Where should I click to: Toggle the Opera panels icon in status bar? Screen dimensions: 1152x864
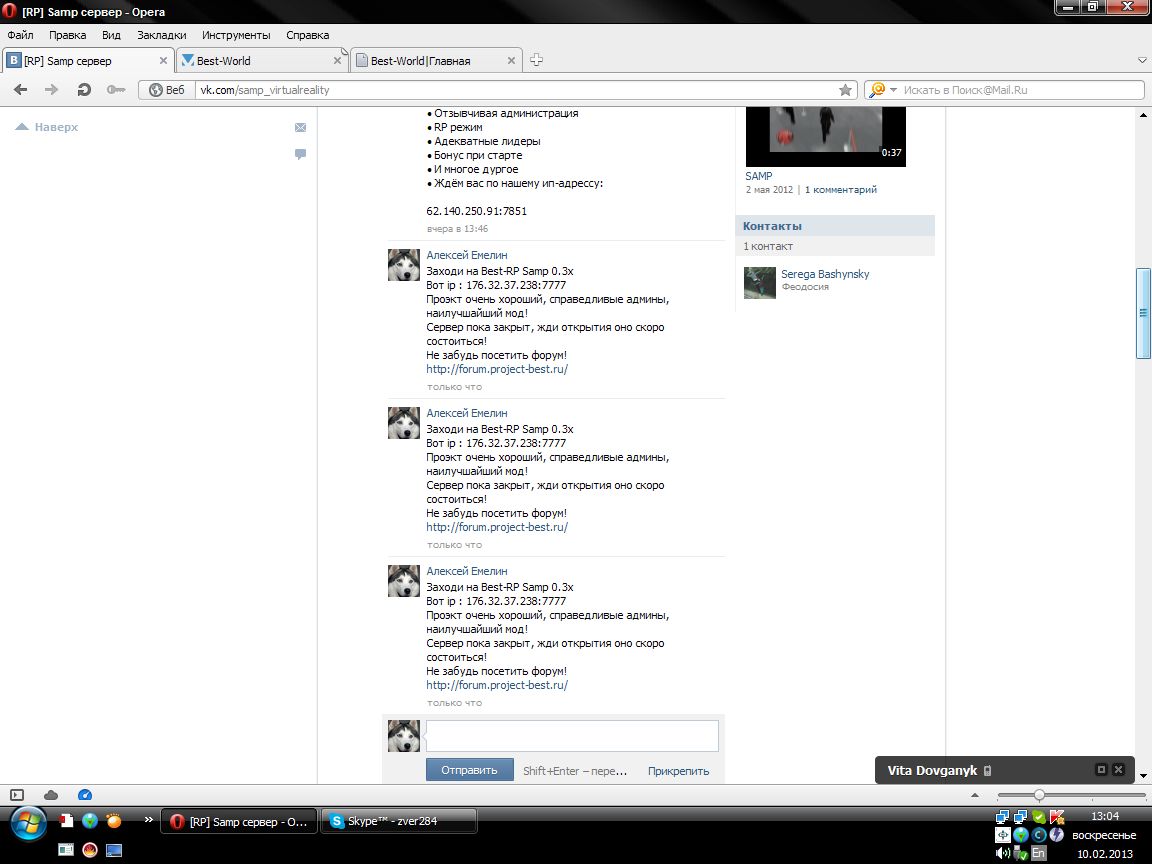pos(17,795)
